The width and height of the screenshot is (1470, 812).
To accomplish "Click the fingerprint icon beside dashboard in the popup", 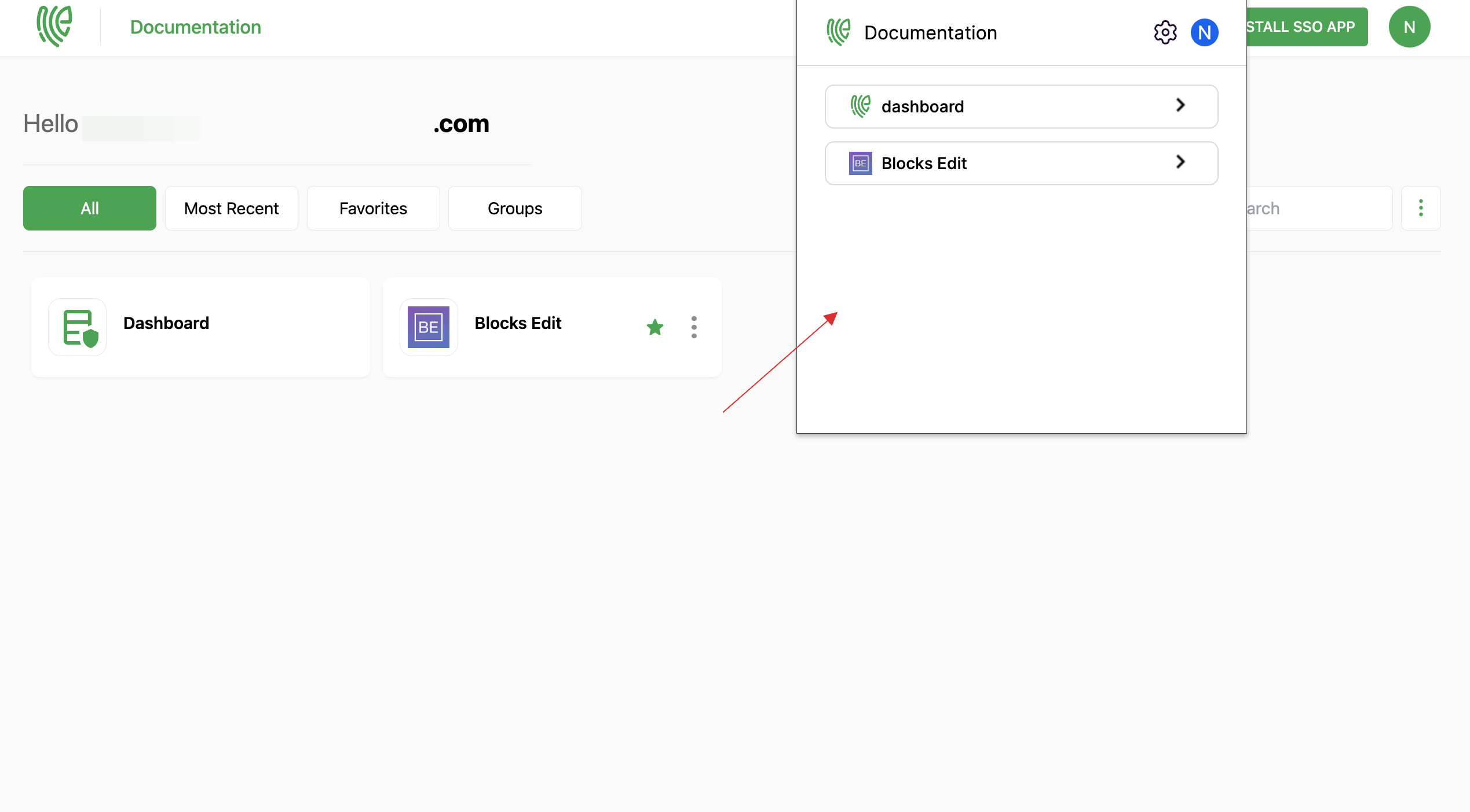I will (860, 107).
